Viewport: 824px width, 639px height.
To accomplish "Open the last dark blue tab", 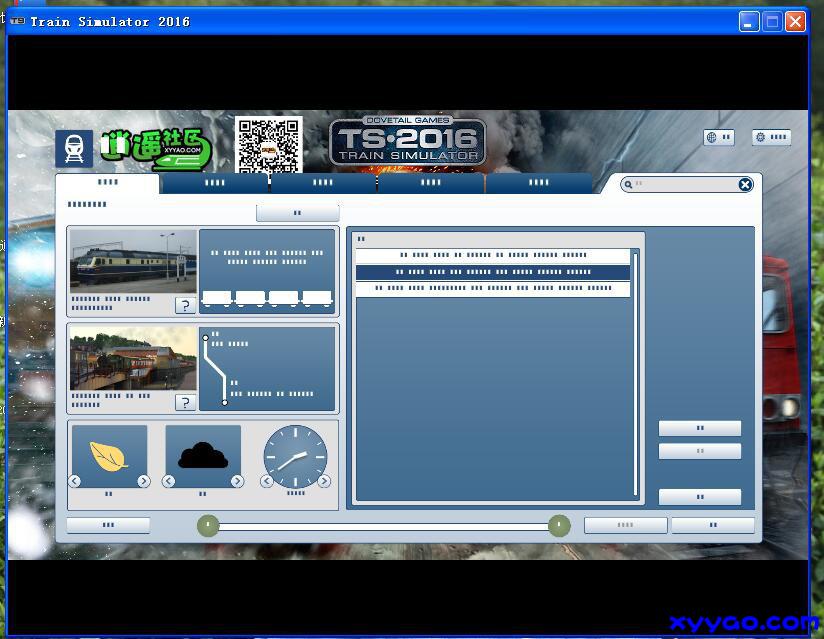I will [x=539, y=183].
